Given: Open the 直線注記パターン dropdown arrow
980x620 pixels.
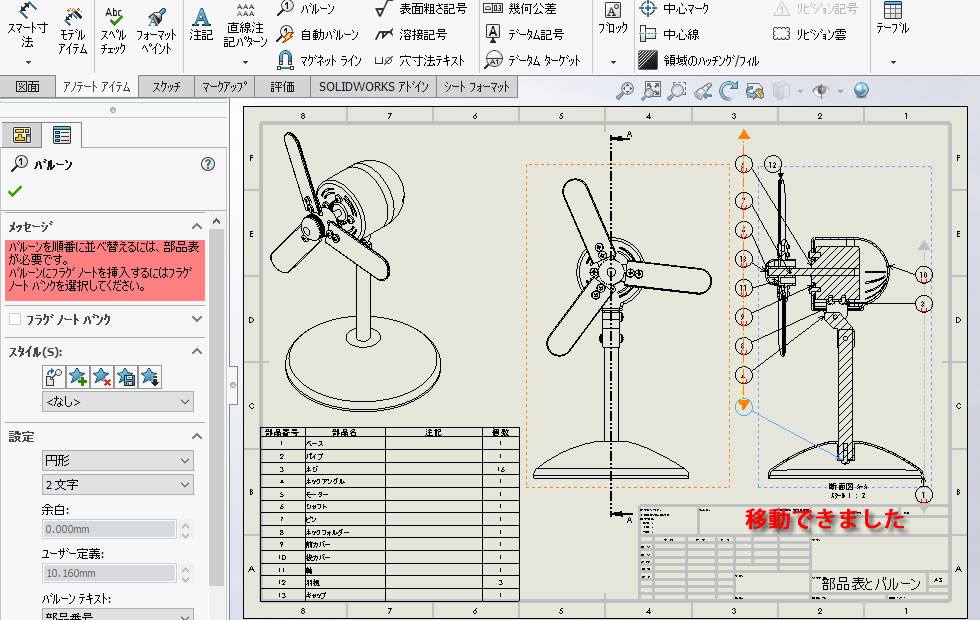Looking at the screenshot, I should pyautogui.click(x=245, y=62).
